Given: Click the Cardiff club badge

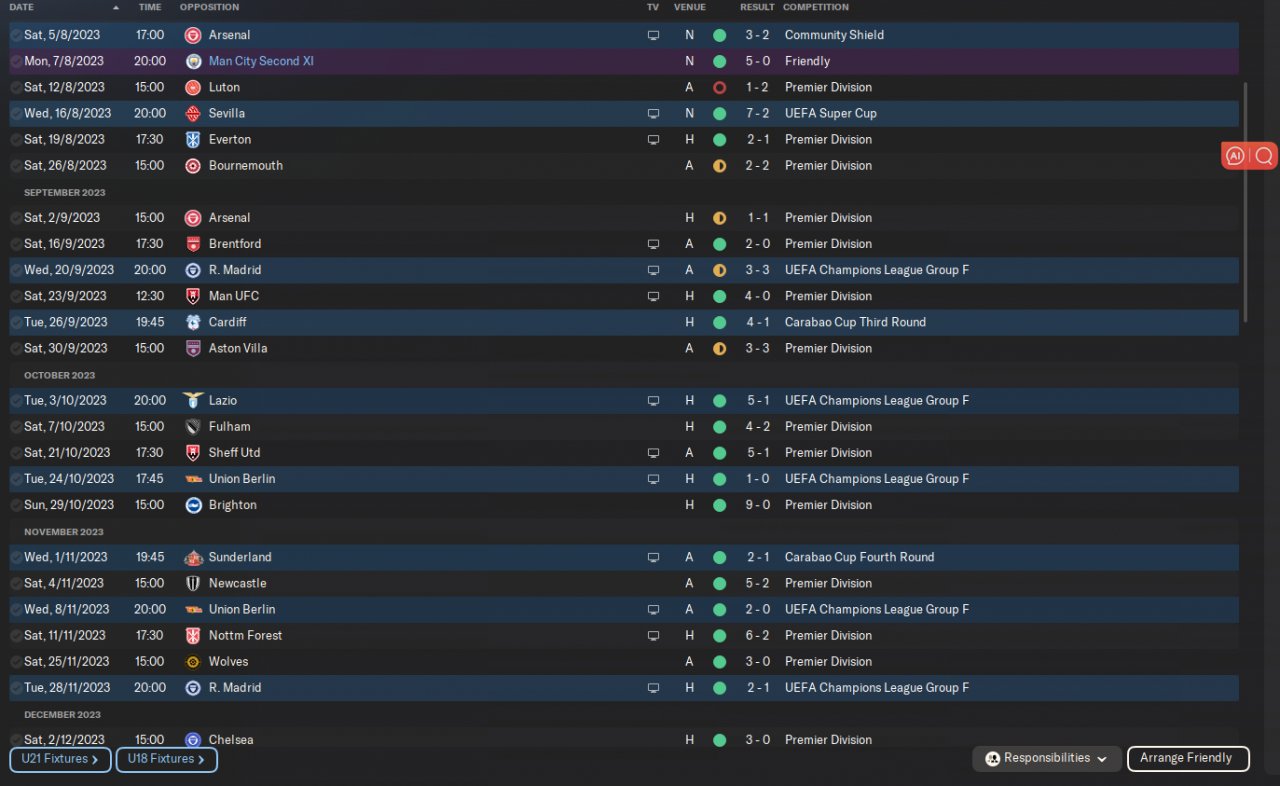Looking at the screenshot, I should tap(193, 322).
